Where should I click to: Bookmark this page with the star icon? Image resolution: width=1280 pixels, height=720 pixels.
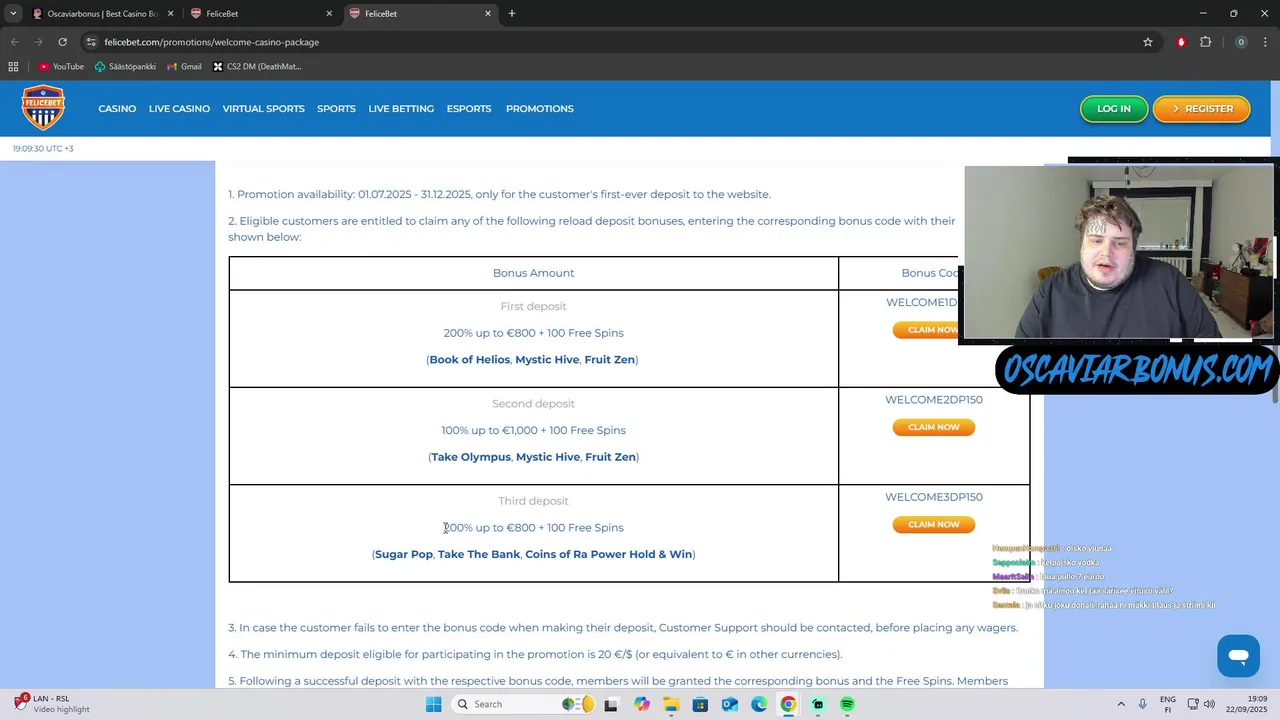1148,42
